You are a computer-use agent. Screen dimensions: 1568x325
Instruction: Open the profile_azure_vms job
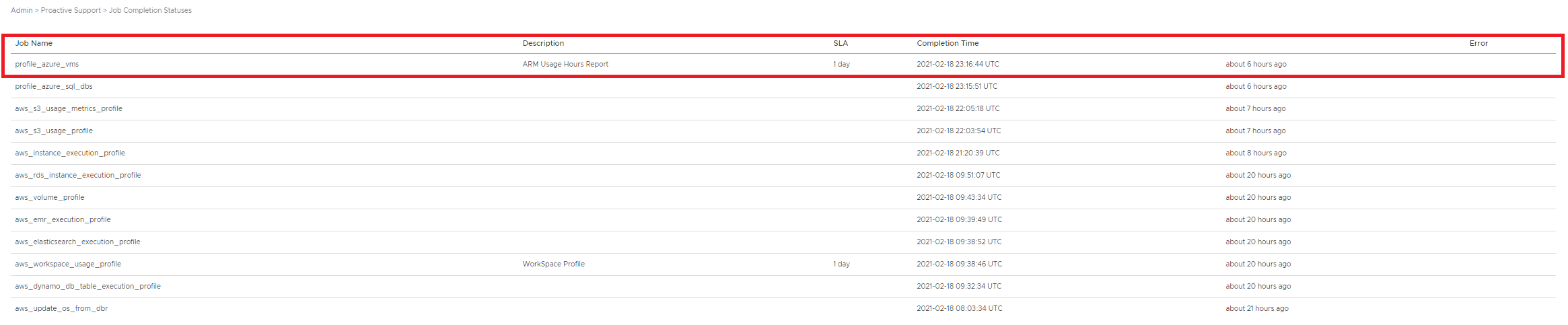47,64
